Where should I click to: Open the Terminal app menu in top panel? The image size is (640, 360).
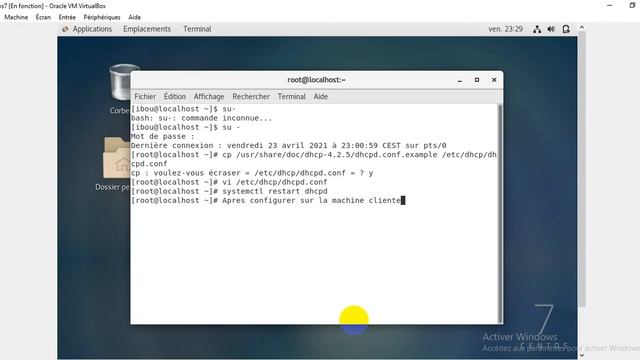(x=197, y=29)
